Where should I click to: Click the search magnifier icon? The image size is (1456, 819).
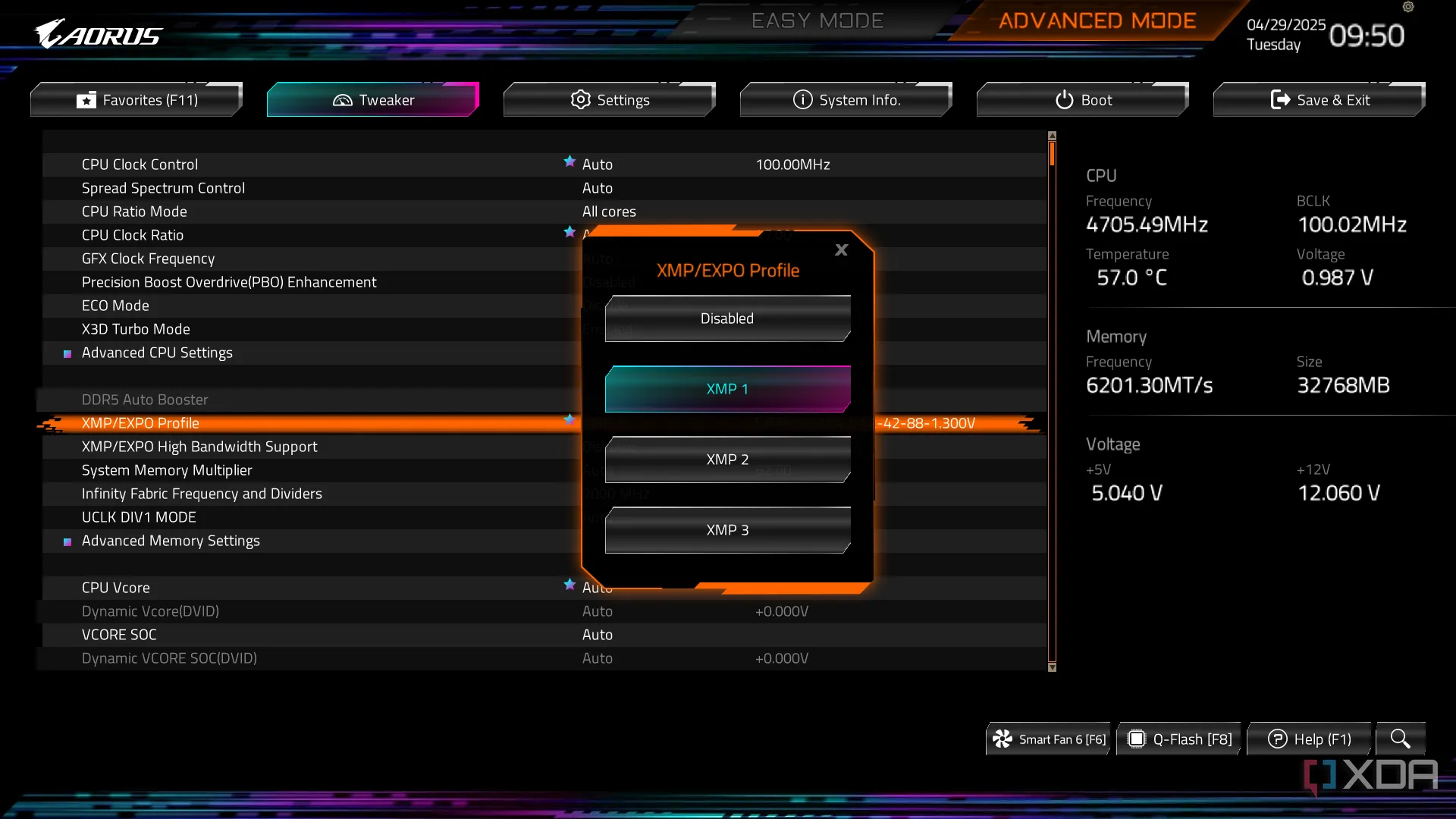click(x=1400, y=739)
